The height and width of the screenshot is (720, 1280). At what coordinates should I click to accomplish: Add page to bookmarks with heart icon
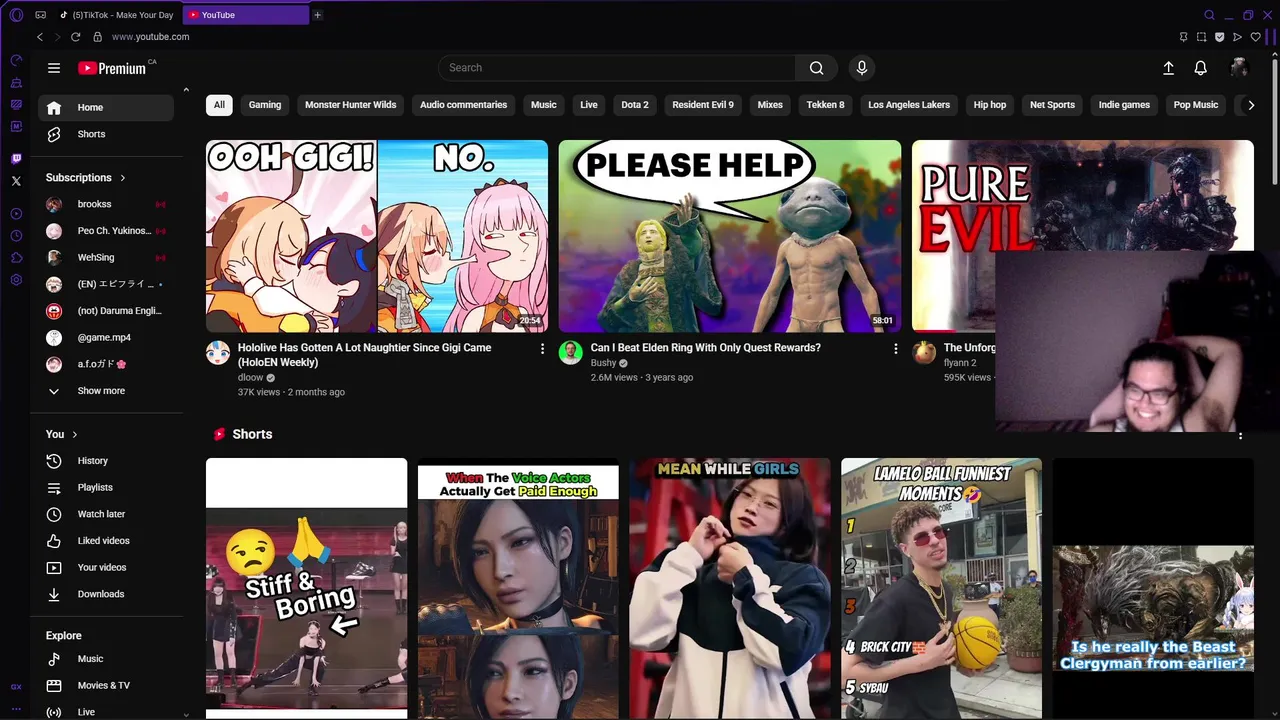(x=1255, y=37)
